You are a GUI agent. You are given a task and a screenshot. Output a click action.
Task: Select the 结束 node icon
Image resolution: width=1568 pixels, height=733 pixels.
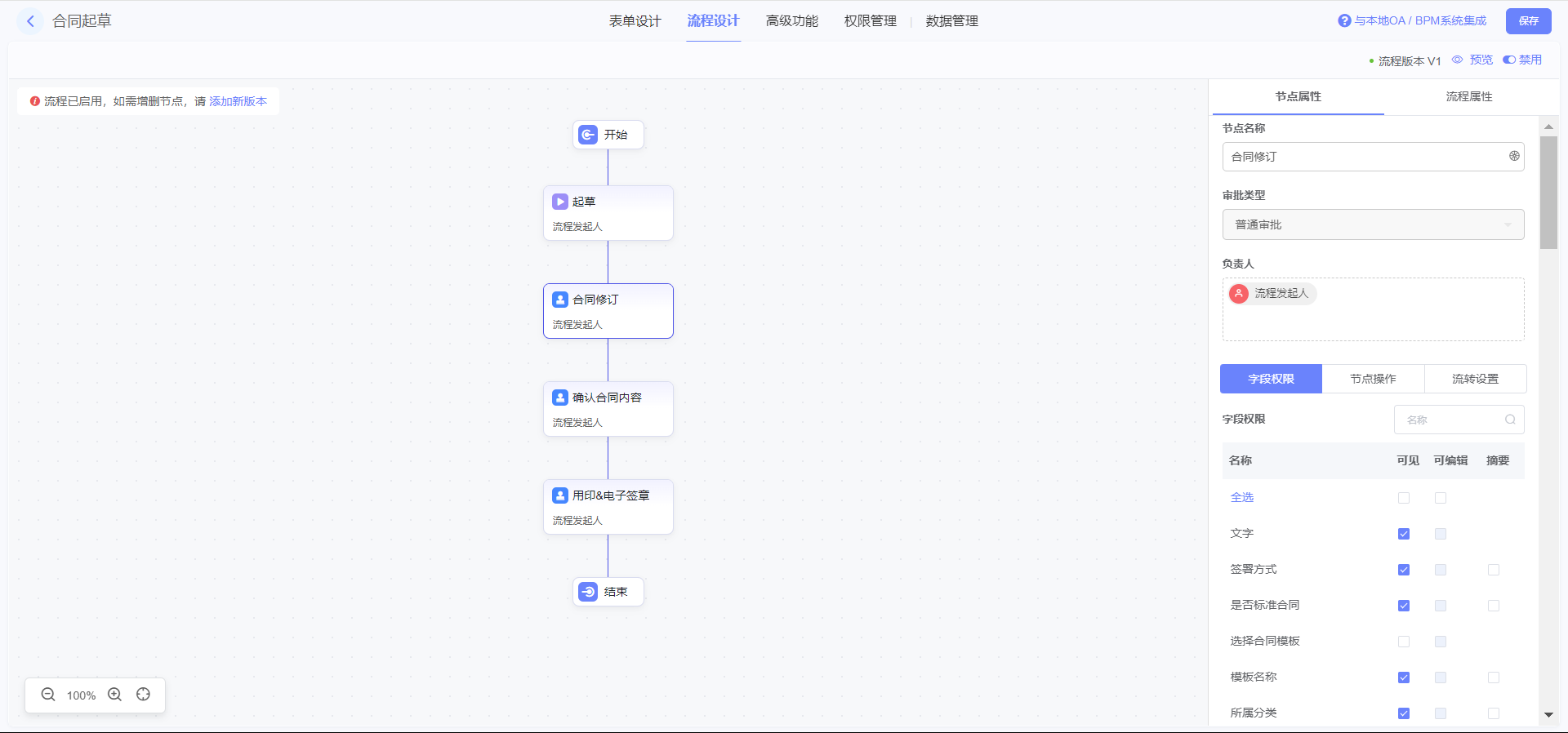tap(588, 592)
